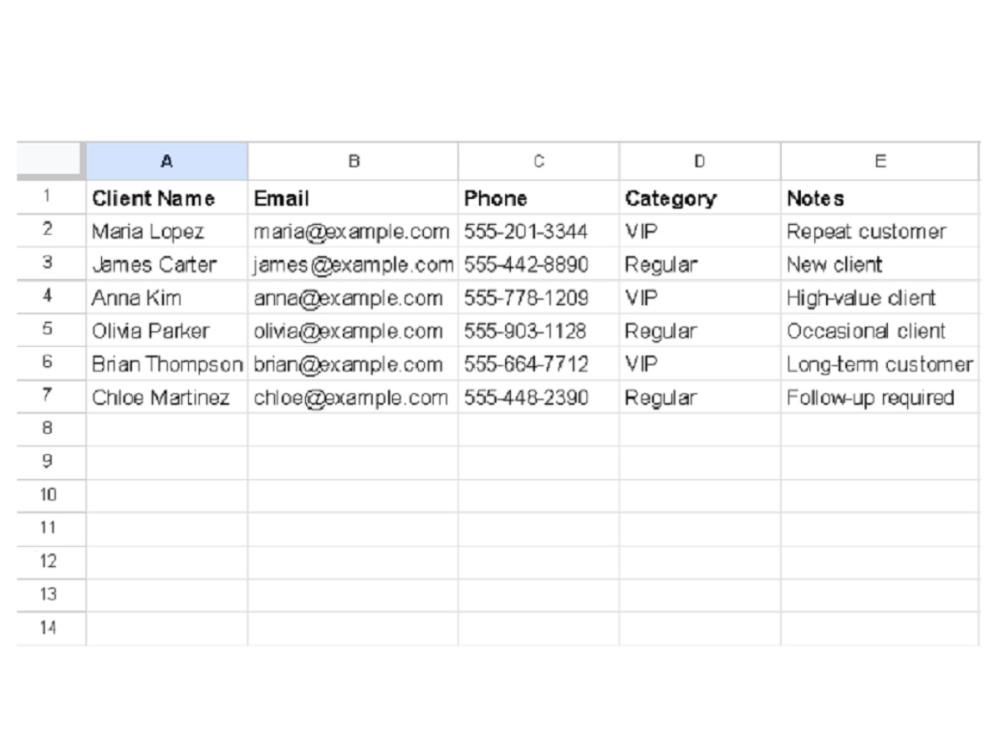1000x750 pixels.
Task: Click brian@example.com email cell
Action: point(353,364)
